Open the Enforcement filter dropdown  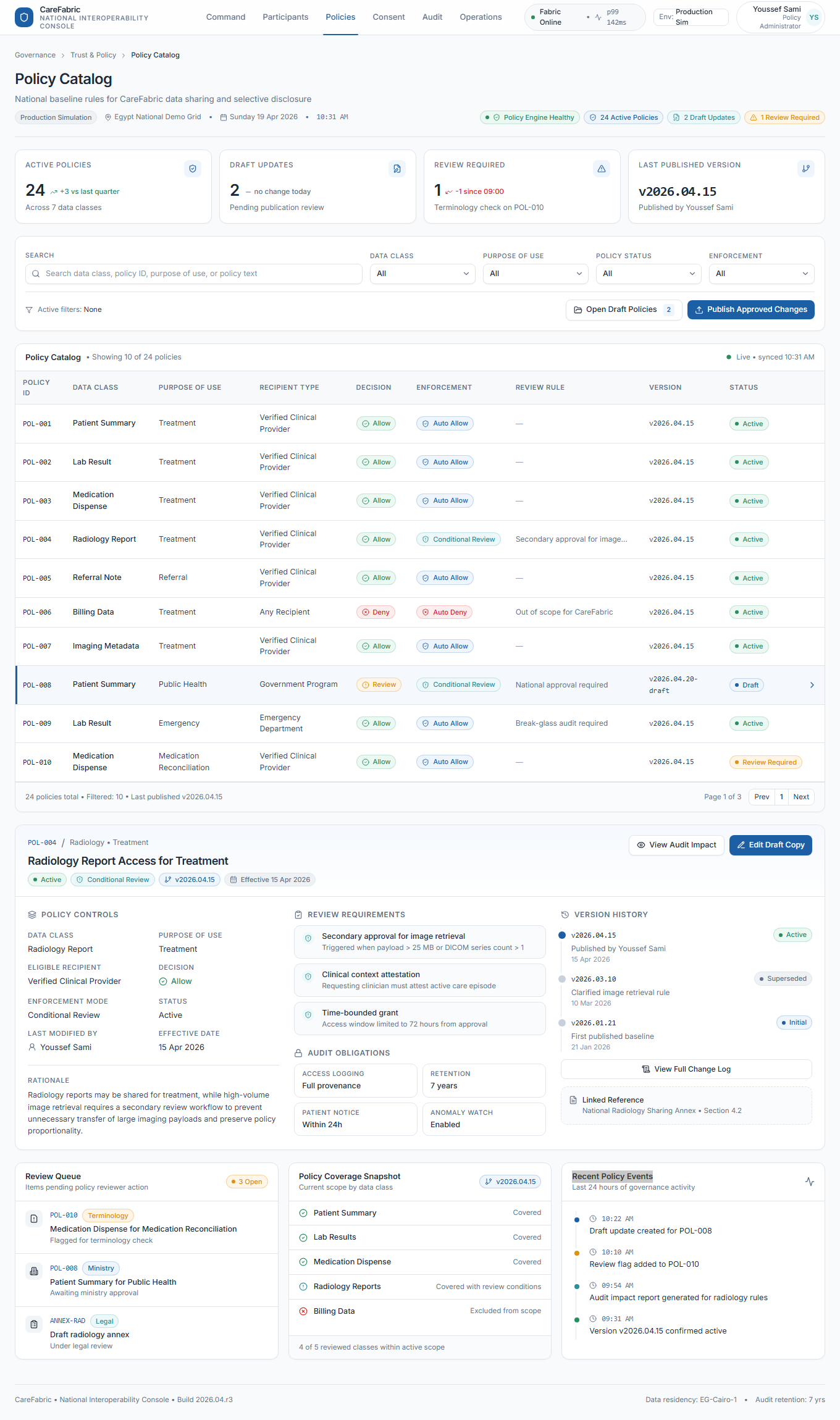(762, 274)
